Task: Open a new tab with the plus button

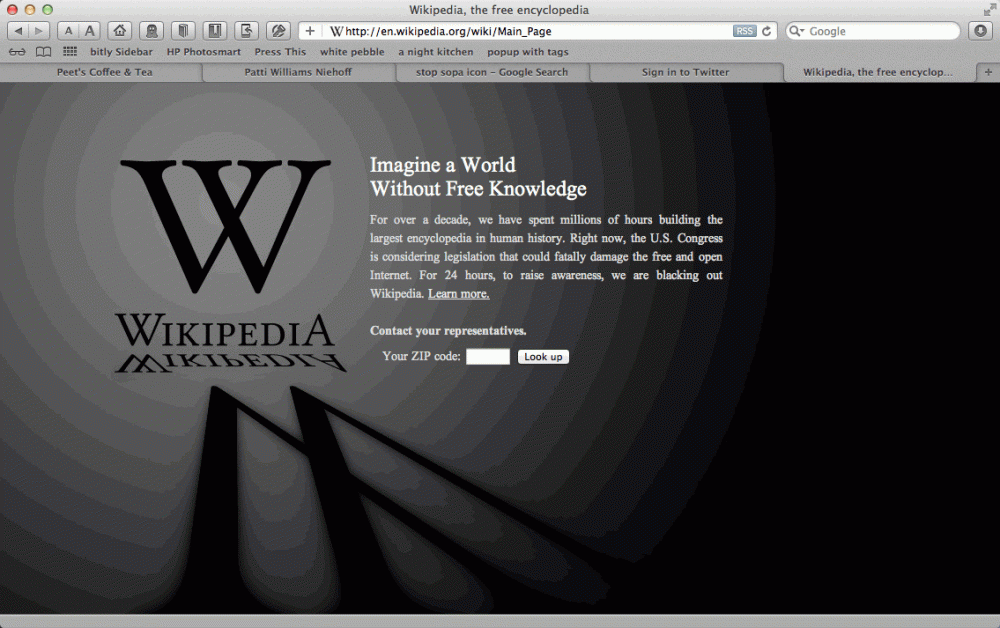Action: tap(988, 72)
